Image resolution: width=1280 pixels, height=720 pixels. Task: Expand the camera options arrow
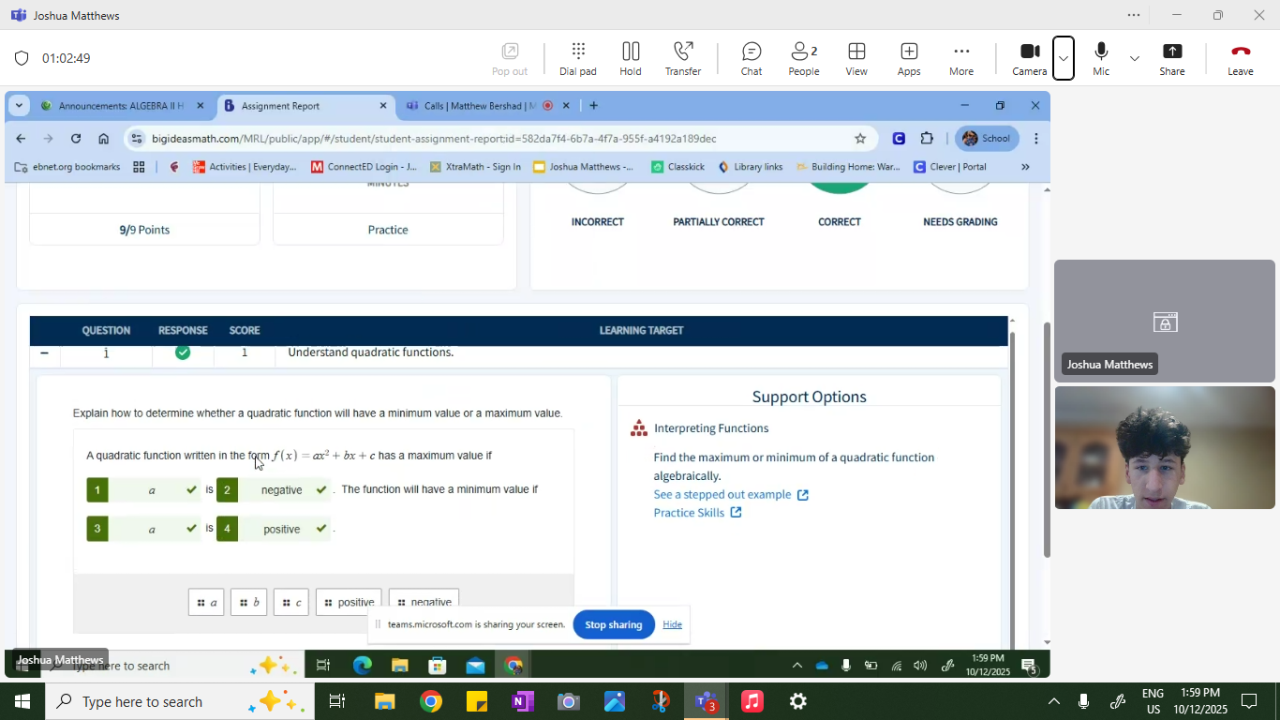tap(1063, 59)
